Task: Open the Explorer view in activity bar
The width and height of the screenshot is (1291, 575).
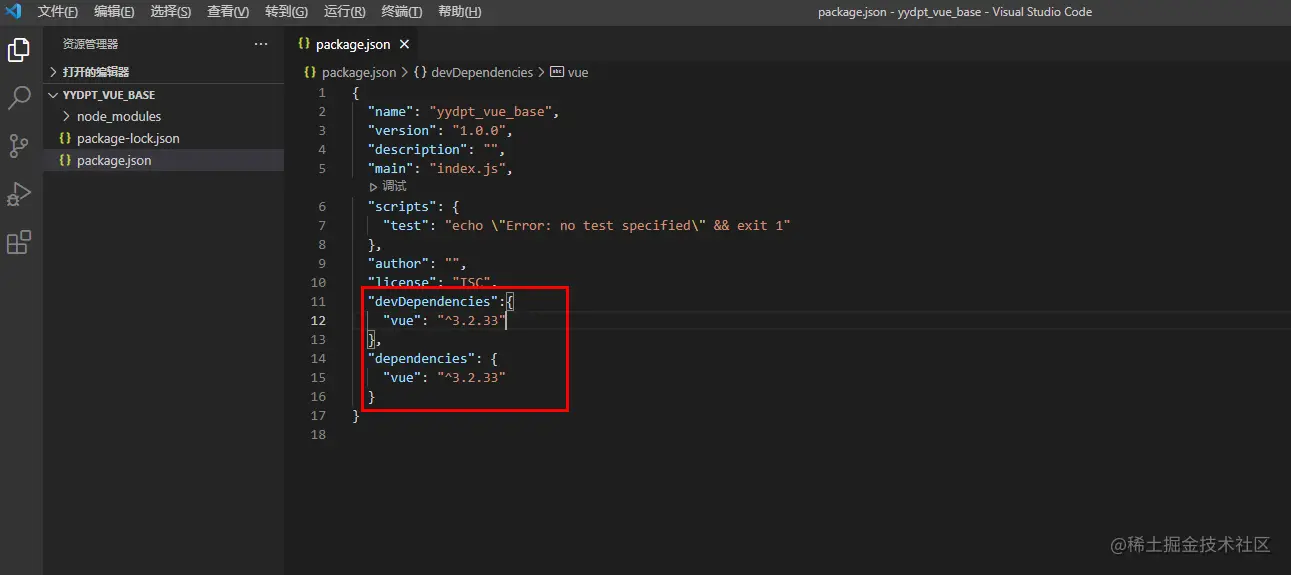Action: (19, 50)
